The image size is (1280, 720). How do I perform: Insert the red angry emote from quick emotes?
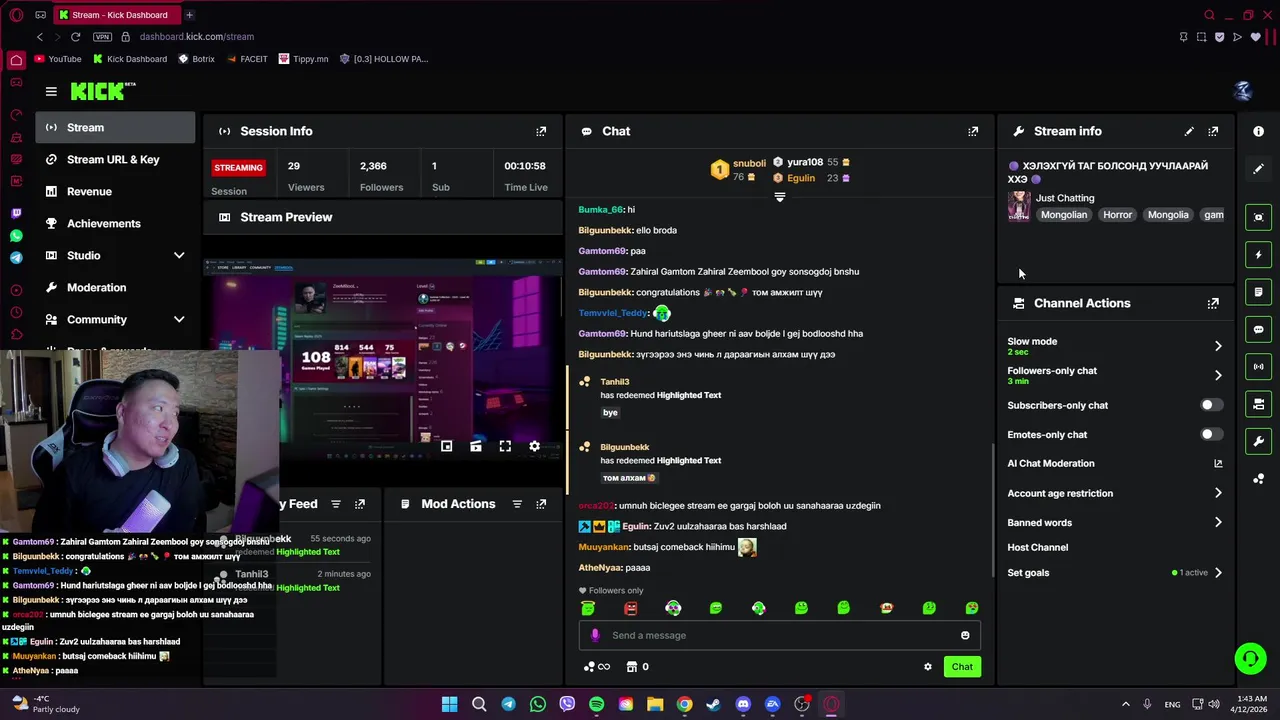click(x=630, y=608)
